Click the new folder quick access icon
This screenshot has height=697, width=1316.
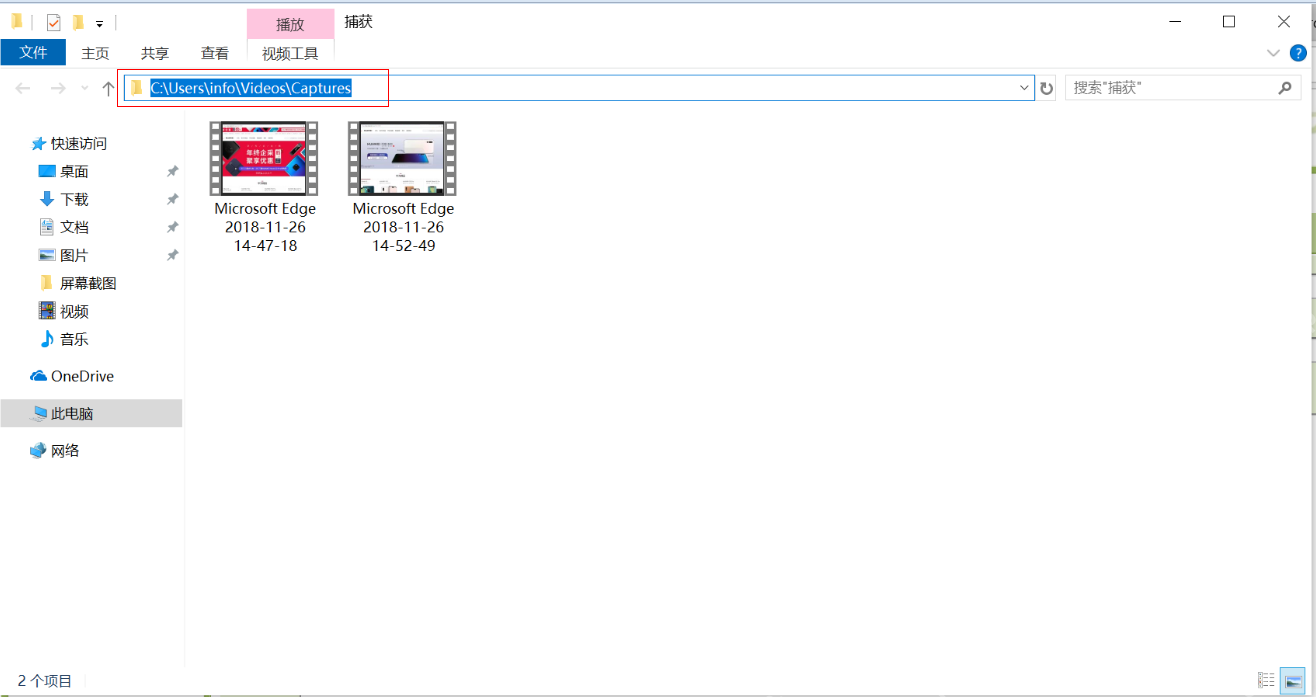78,22
